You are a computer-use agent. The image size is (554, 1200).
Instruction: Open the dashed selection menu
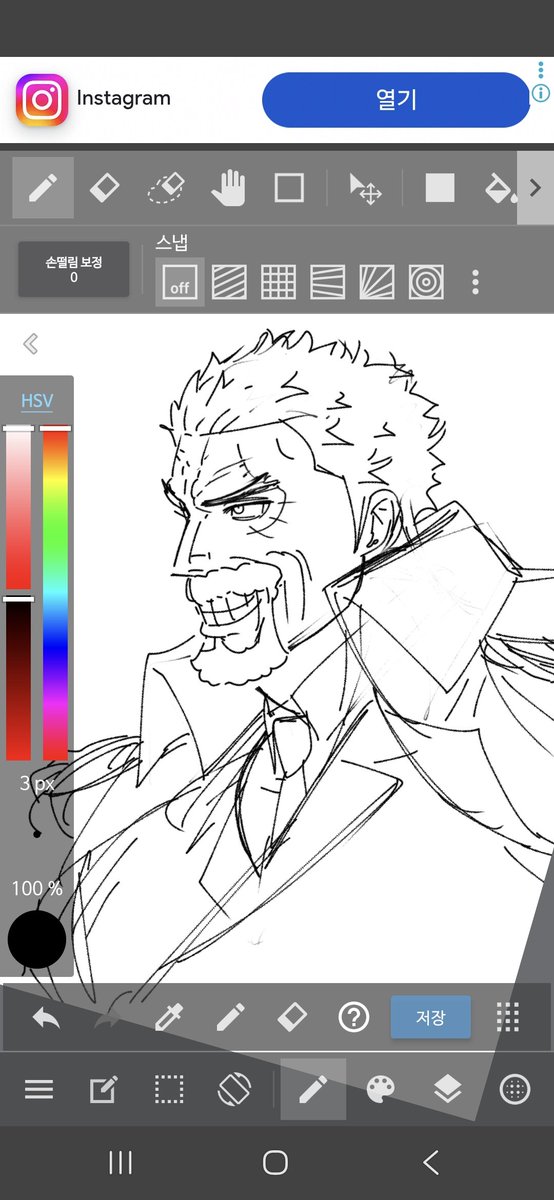[169, 1090]
